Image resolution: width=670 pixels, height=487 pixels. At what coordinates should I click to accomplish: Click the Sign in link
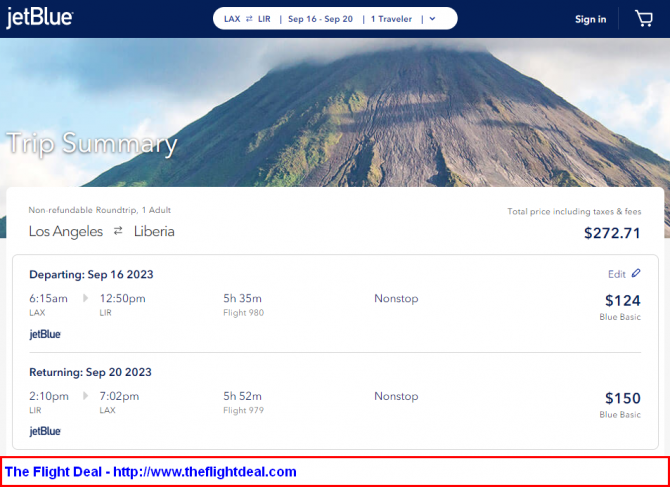point(591,19)
